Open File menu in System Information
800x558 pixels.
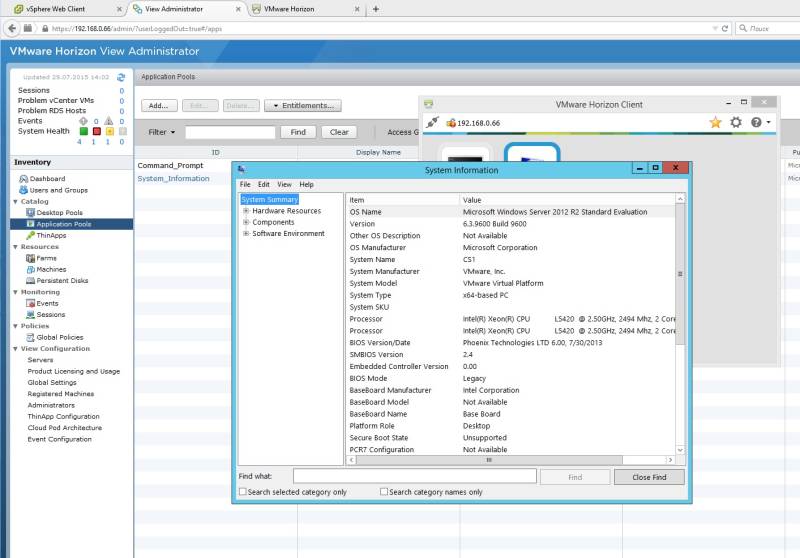click(x=245, y=184)
